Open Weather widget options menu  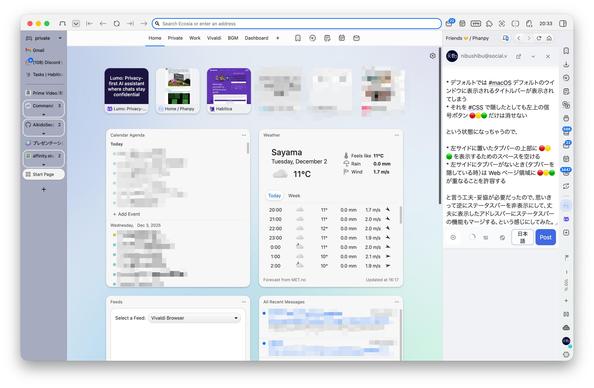click(x=397, y=135)
